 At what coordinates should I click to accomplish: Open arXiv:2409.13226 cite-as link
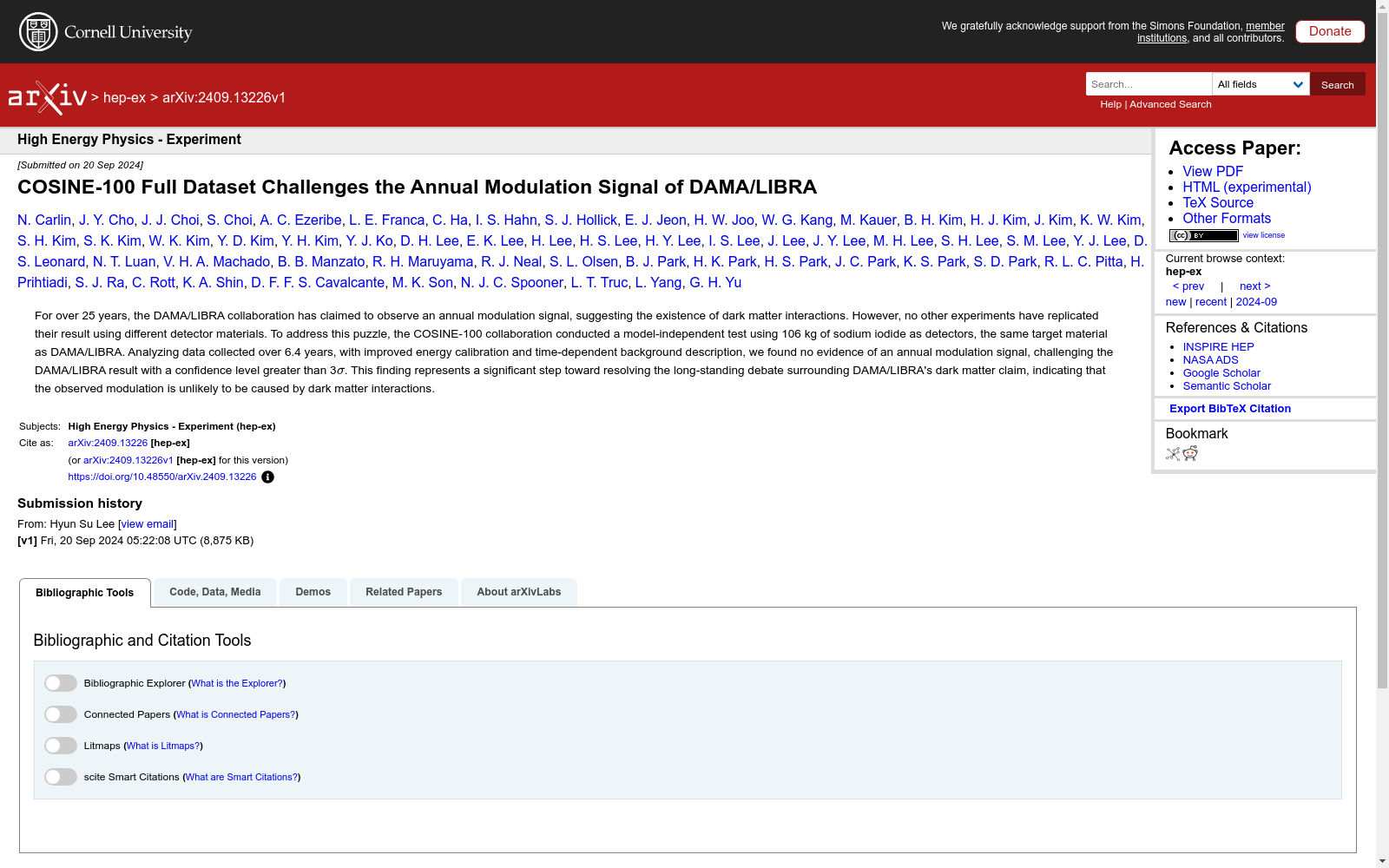tap(108, 444)
